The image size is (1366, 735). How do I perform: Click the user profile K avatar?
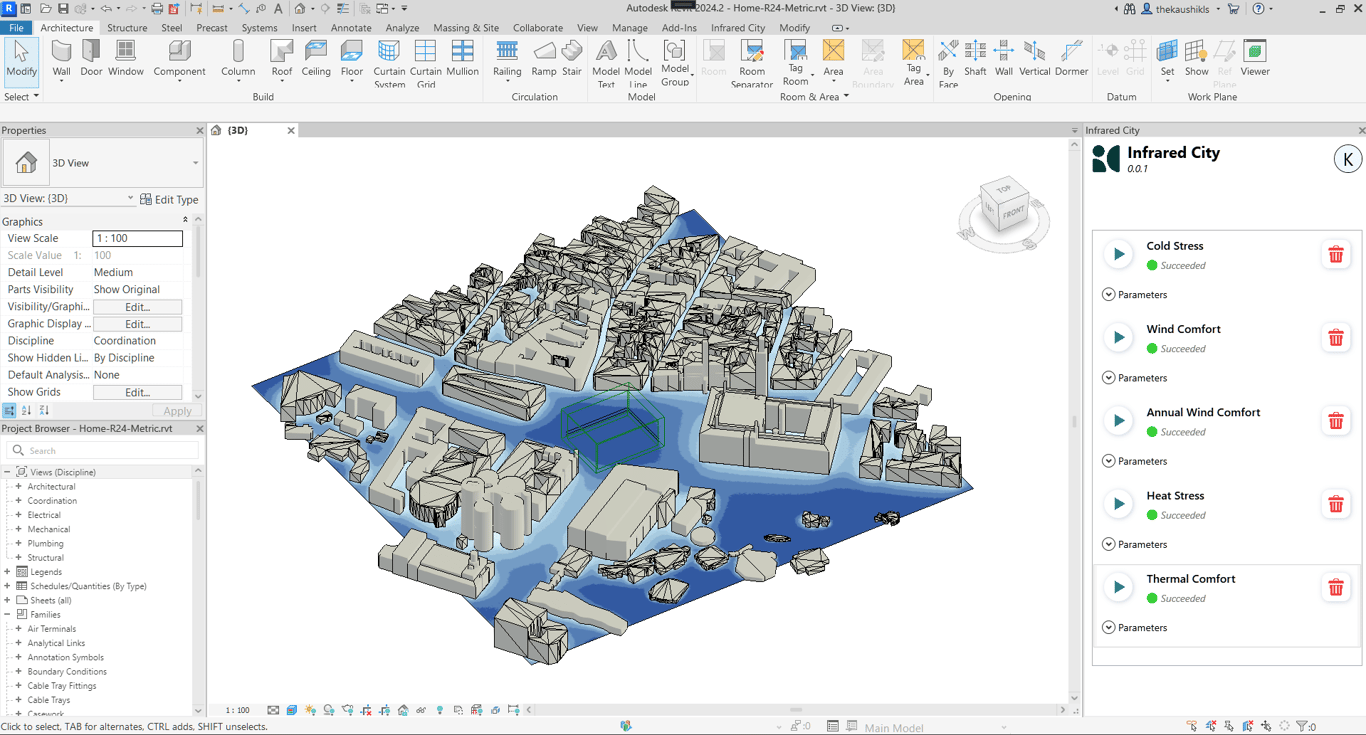1347,159
